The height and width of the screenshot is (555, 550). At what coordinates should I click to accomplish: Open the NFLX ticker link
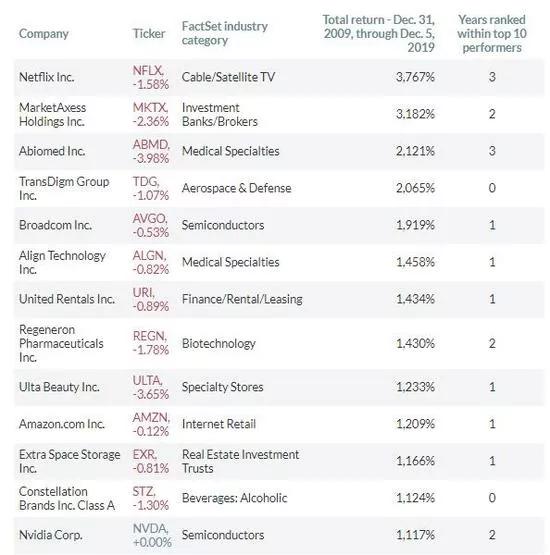tap(148, 70)
